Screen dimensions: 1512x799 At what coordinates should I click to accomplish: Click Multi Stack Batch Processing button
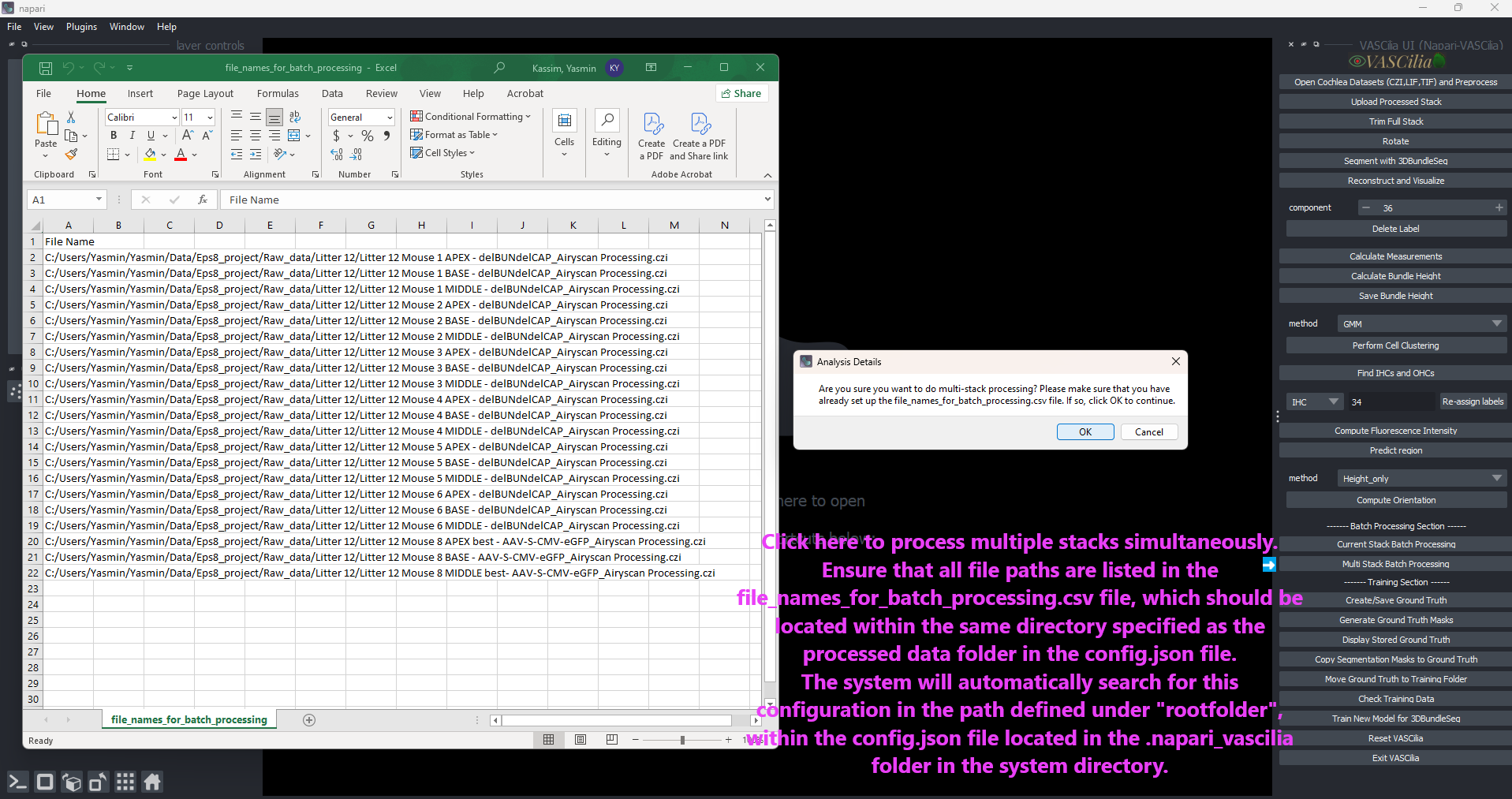tap(1395, 564)
